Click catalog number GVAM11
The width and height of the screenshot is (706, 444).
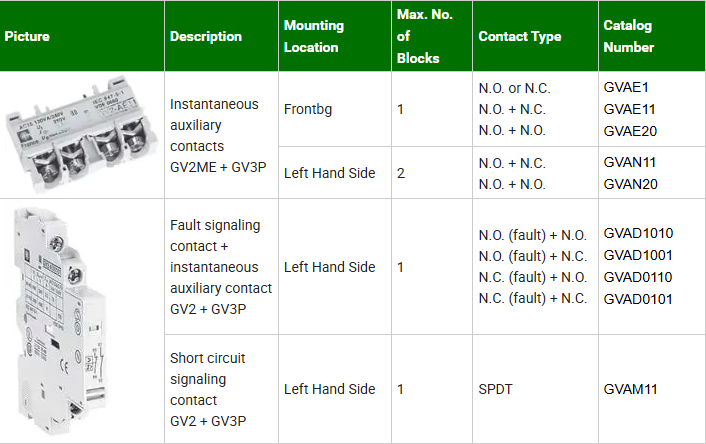(x=631, y=389)
